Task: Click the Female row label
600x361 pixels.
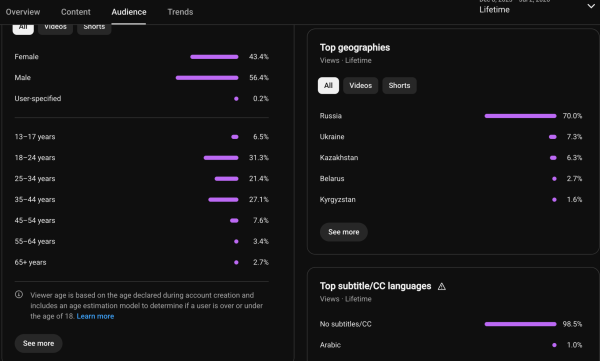Action: click(26, 57)
